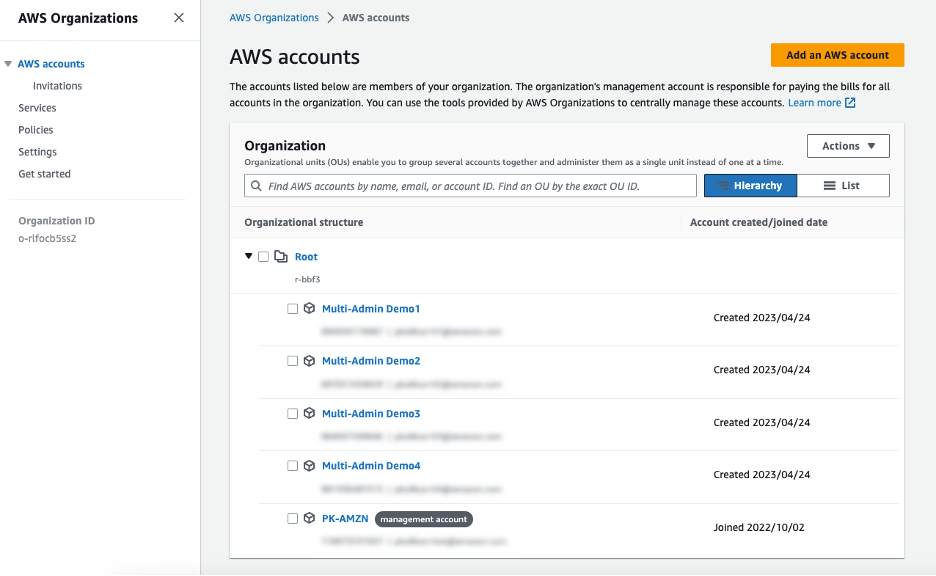Collapse the Root tree with its disclosure triangle
Screen dimensions: 936x576
(248, 256)
